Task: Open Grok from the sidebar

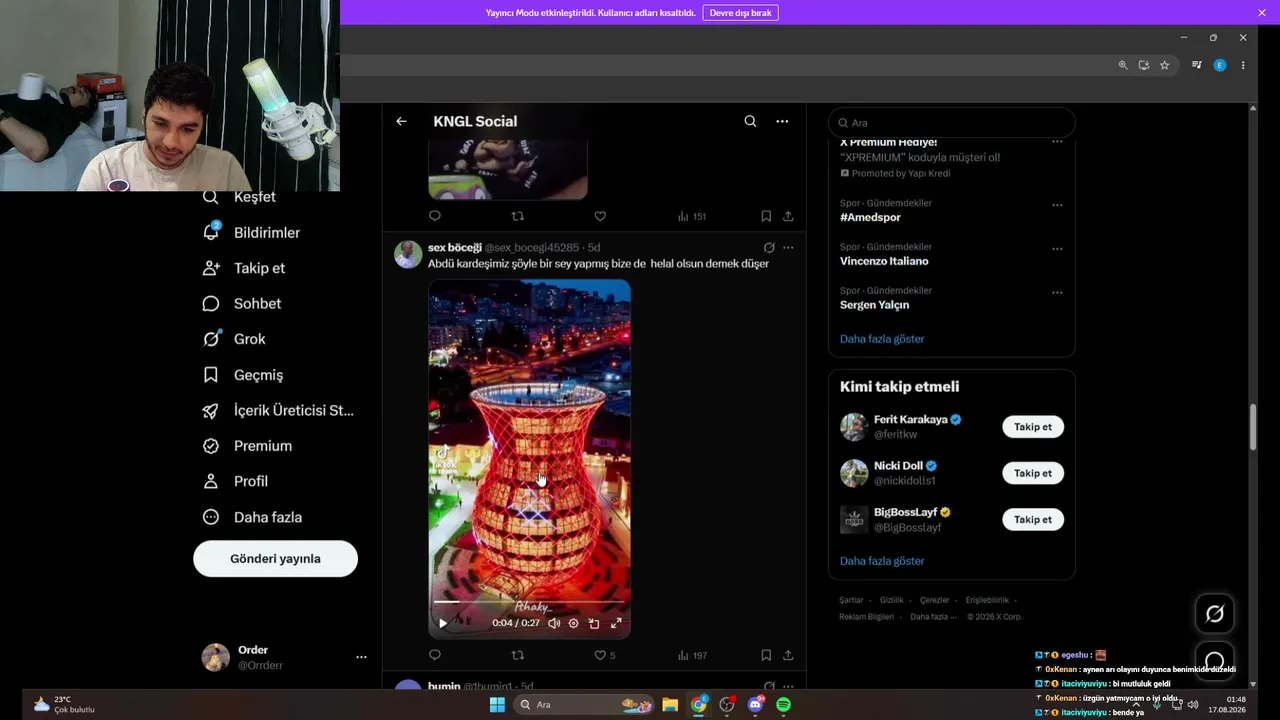Action: click(234, 339)
